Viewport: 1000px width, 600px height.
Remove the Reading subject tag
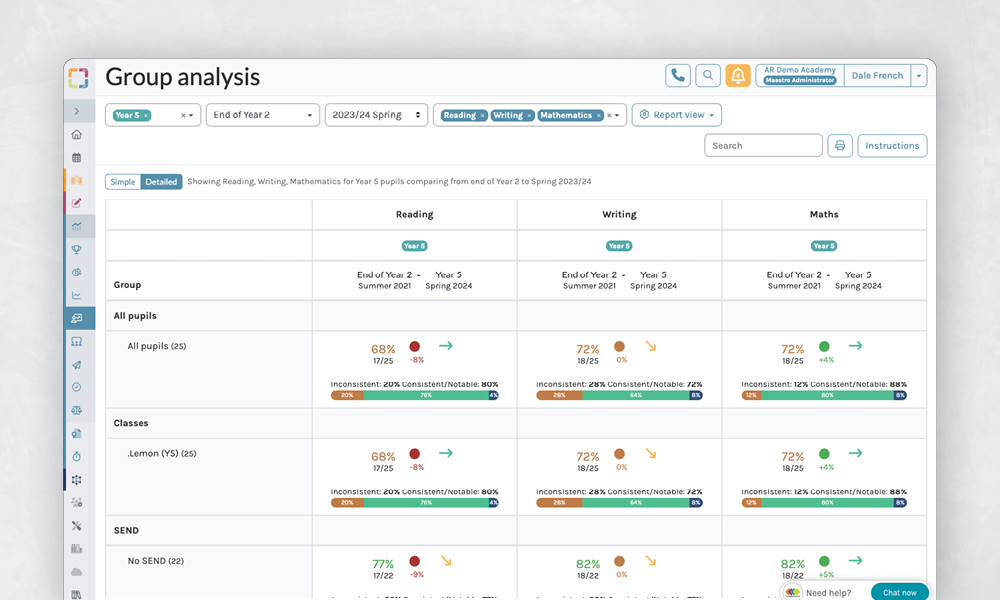pos(482,115)
